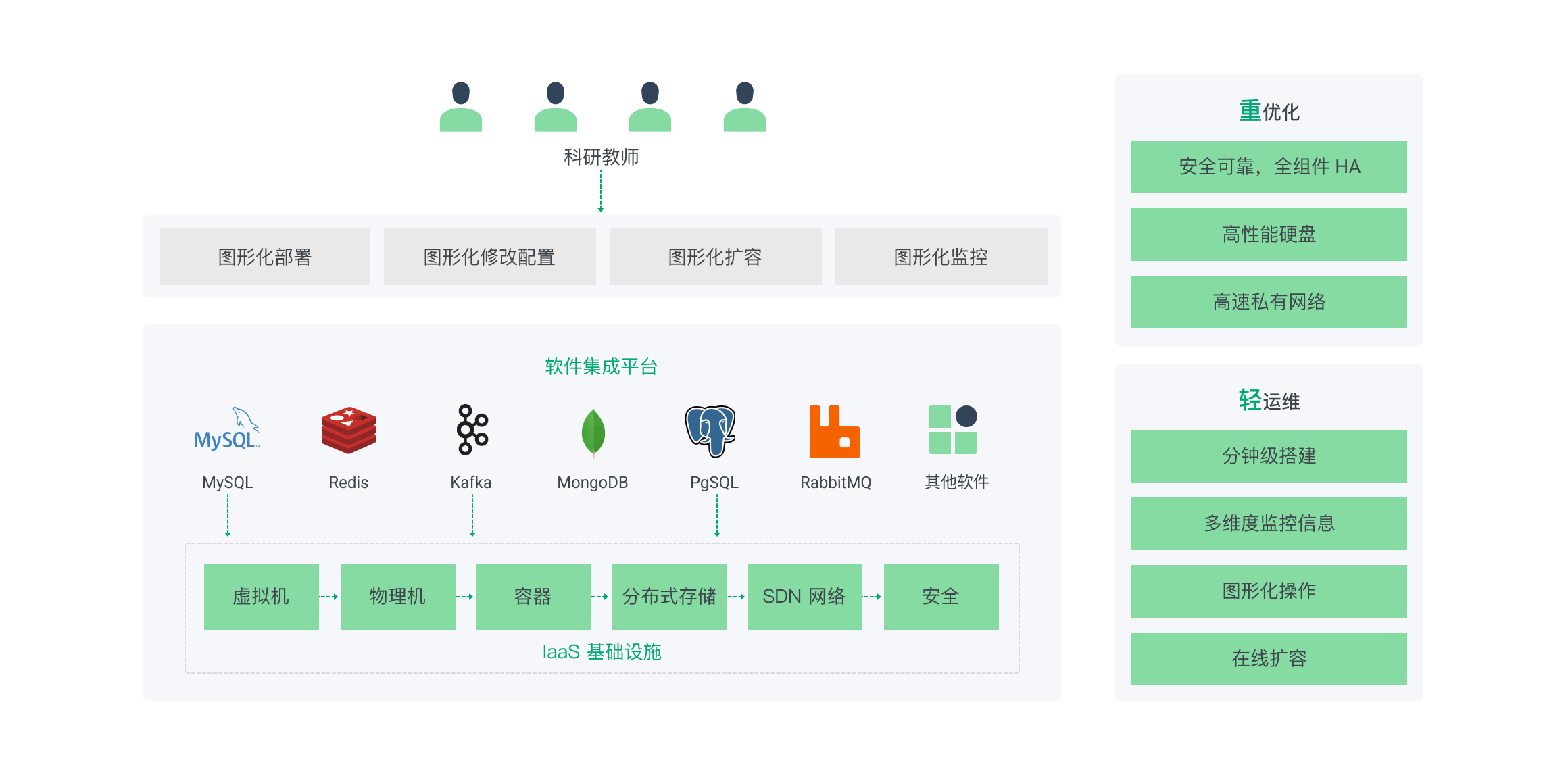Select the orange RabbitMQ icon
Screen dimensions: 1568x765
pos(835,431)
